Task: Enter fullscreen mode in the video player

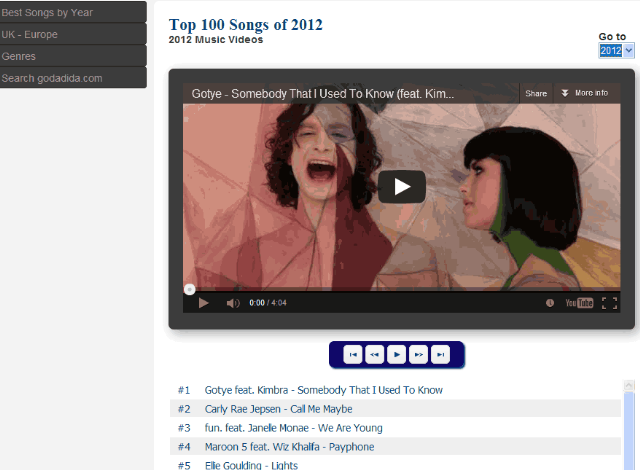Action: click(609, 303)
